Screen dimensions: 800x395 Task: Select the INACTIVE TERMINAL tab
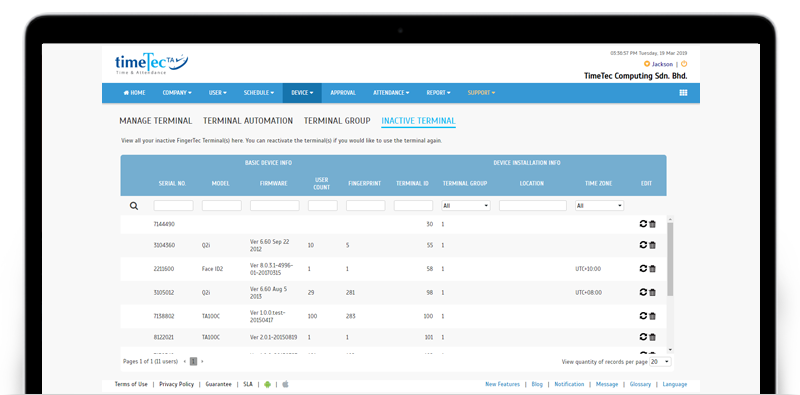[418, 121]
